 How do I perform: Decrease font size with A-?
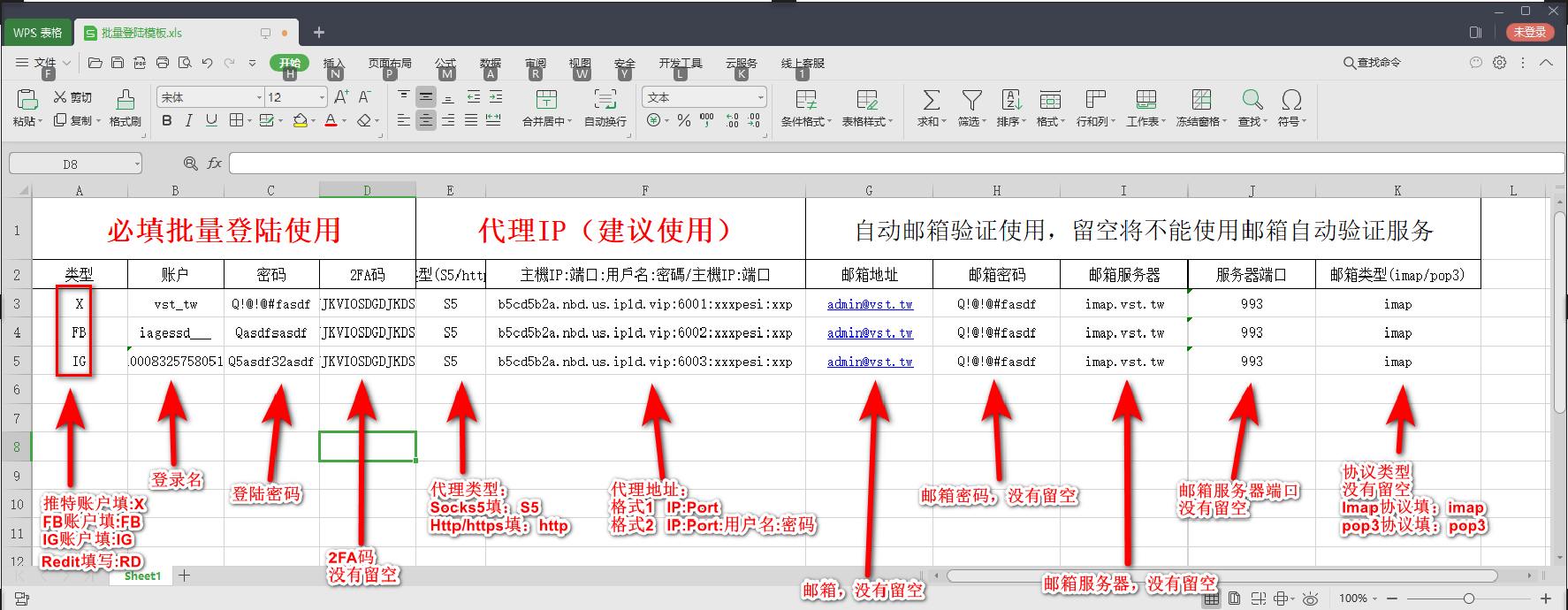(364, 97)
